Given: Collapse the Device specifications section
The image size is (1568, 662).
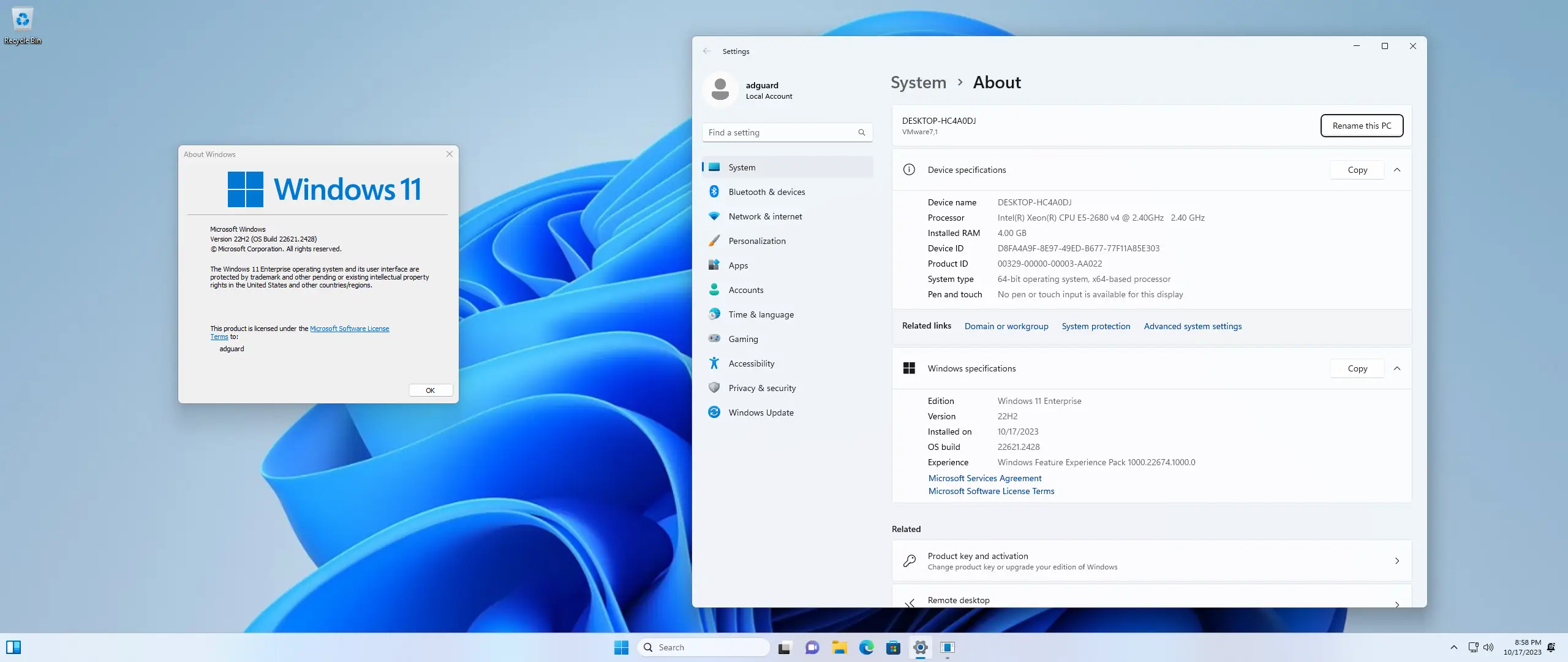Looking at the screenshot, I should pyautogui.click(x=1398, y=170).
